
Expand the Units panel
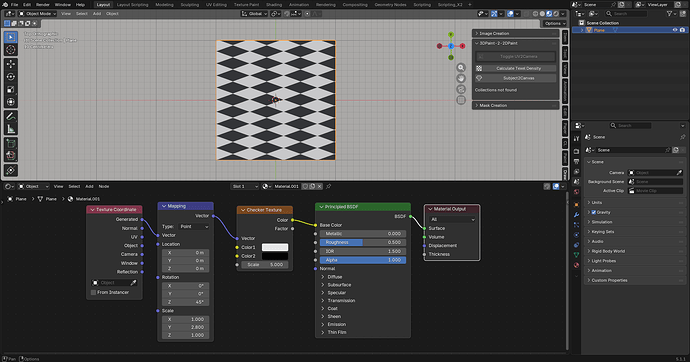pos(635,203)
